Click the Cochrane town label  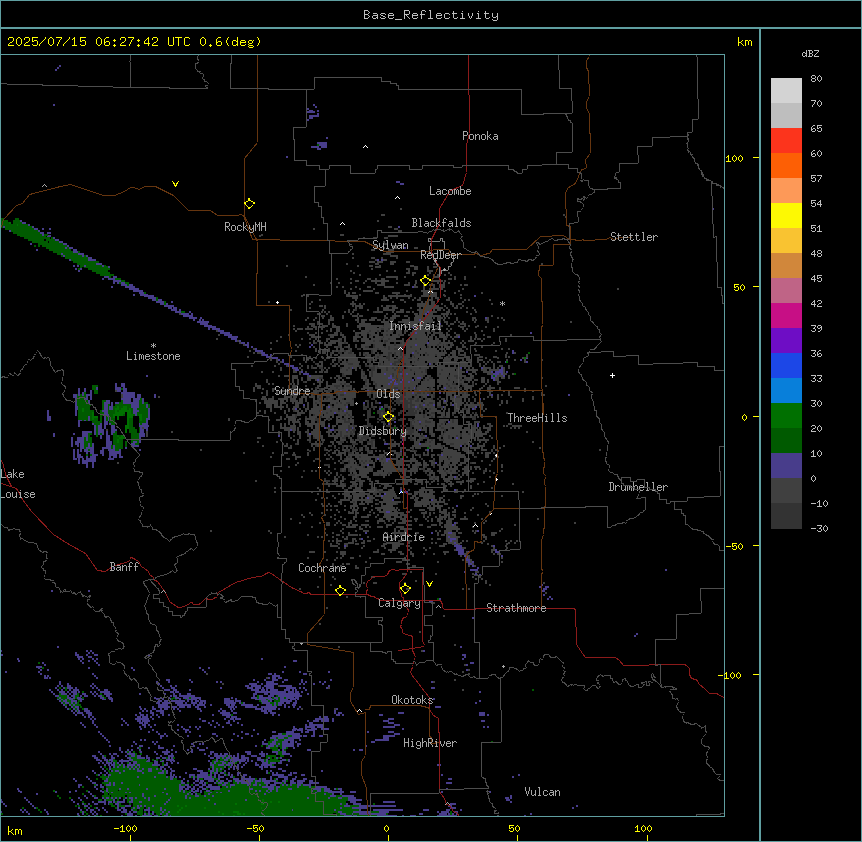pos(322,568)
